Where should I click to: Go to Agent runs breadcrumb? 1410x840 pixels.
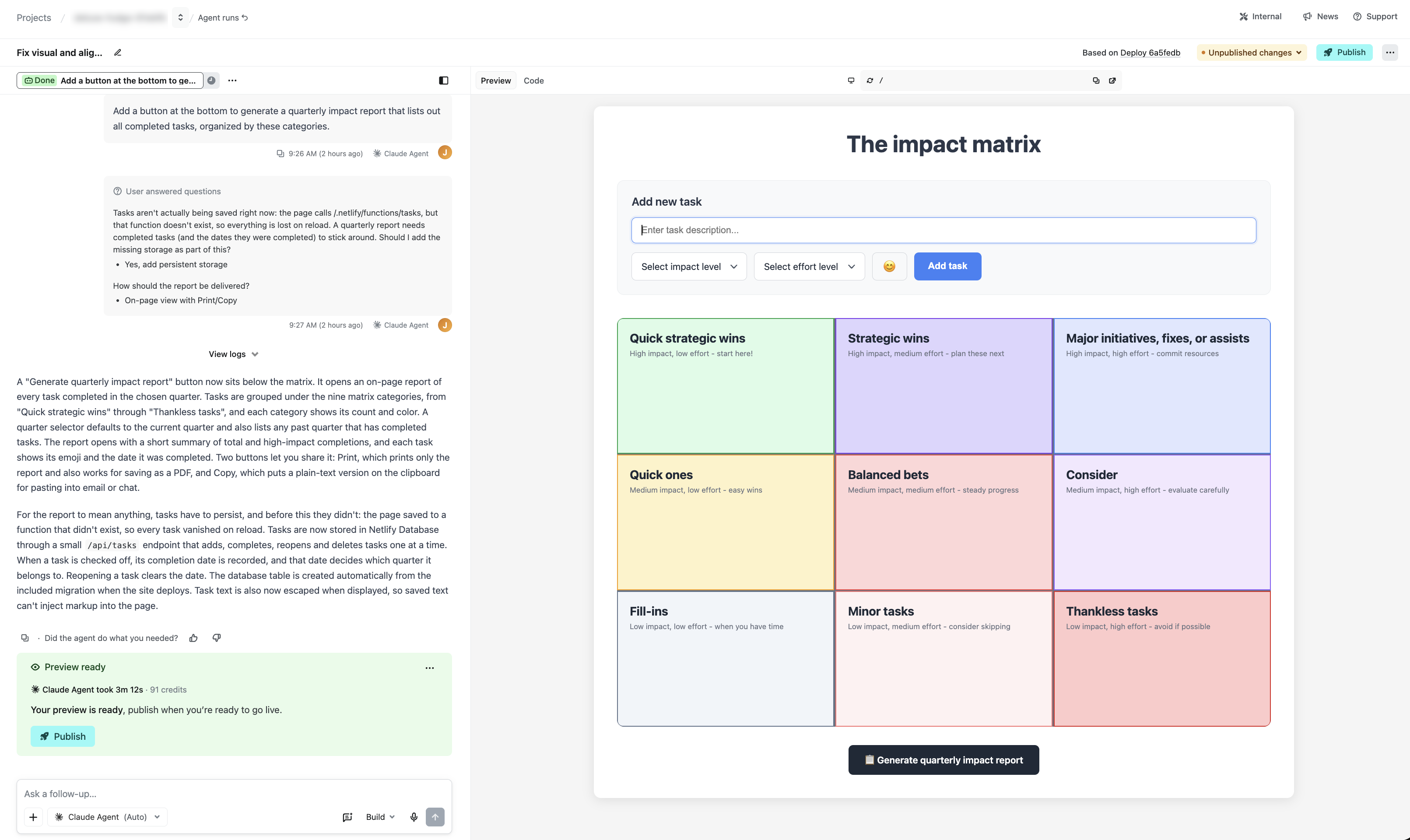point(222,17)
